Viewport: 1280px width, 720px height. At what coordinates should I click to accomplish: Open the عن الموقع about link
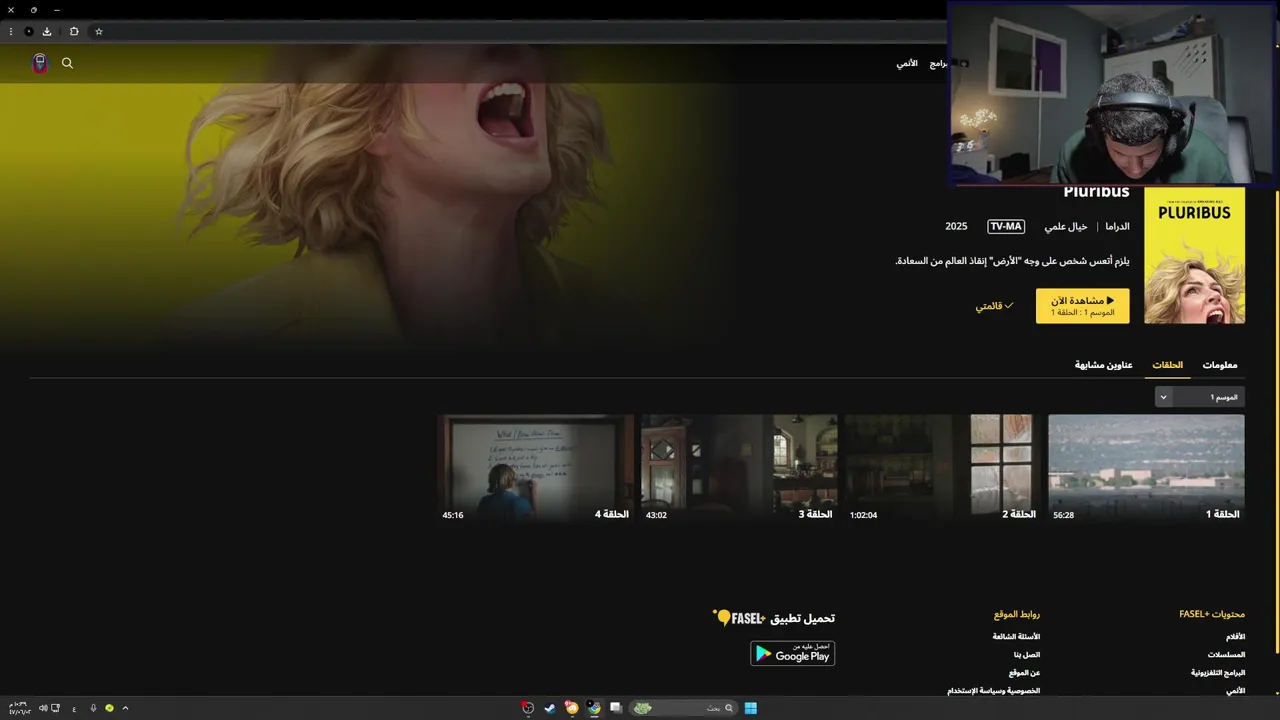[x=1025, y=673]
